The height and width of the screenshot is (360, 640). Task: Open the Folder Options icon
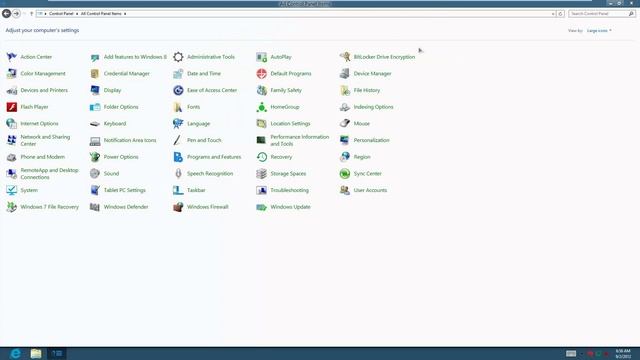[95, 107]
